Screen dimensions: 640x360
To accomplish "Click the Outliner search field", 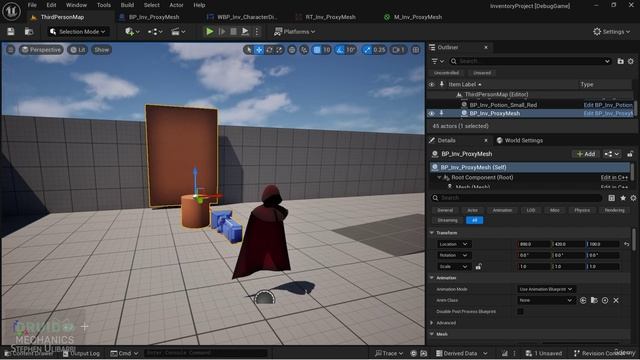I will (531, 61).
